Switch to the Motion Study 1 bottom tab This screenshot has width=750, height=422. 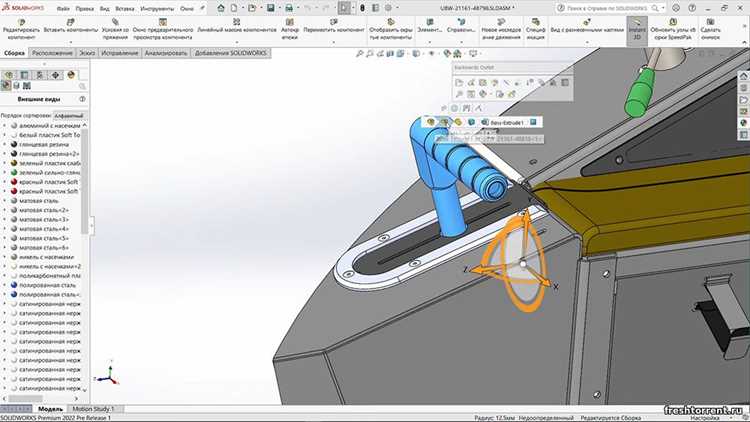tap(93, 409)
